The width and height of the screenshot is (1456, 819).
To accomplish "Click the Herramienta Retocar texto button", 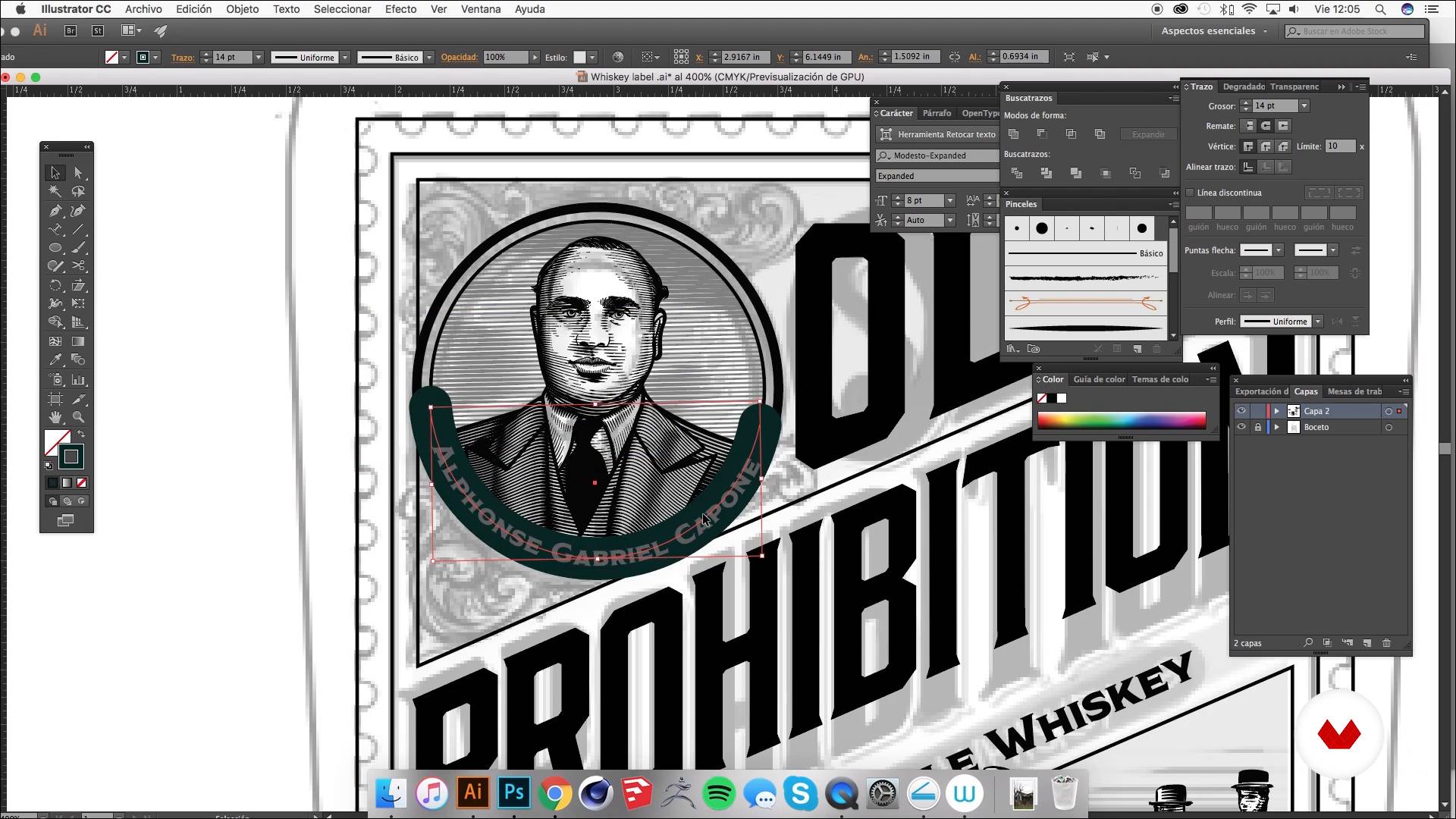I will pos(937,134).
